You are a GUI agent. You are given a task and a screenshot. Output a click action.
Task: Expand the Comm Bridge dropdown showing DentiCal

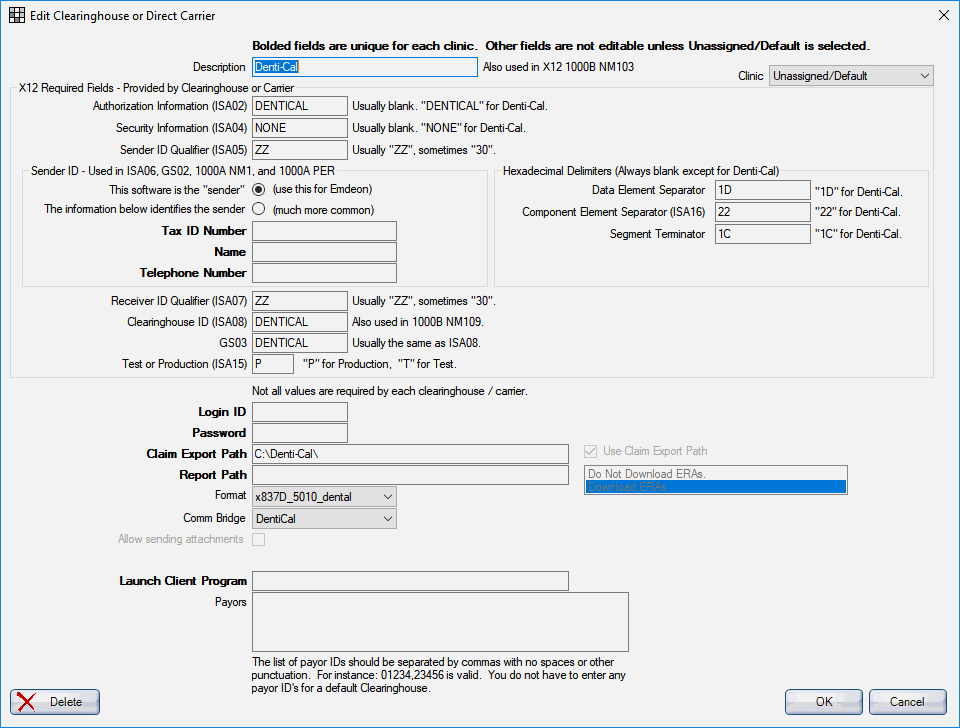tap(324, 519)
